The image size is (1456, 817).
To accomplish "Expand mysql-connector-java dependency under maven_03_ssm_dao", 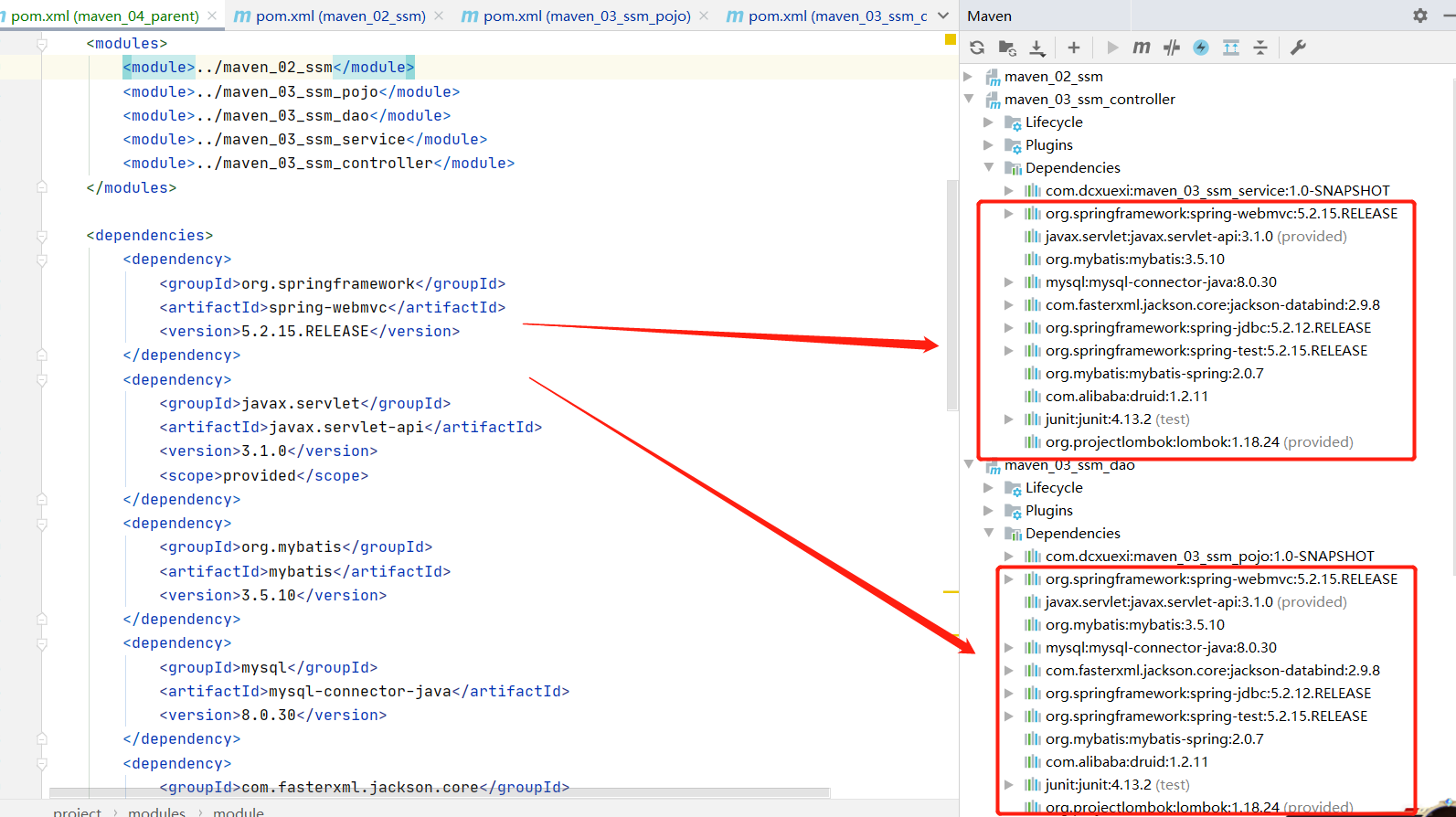I will pos(1009,648).
